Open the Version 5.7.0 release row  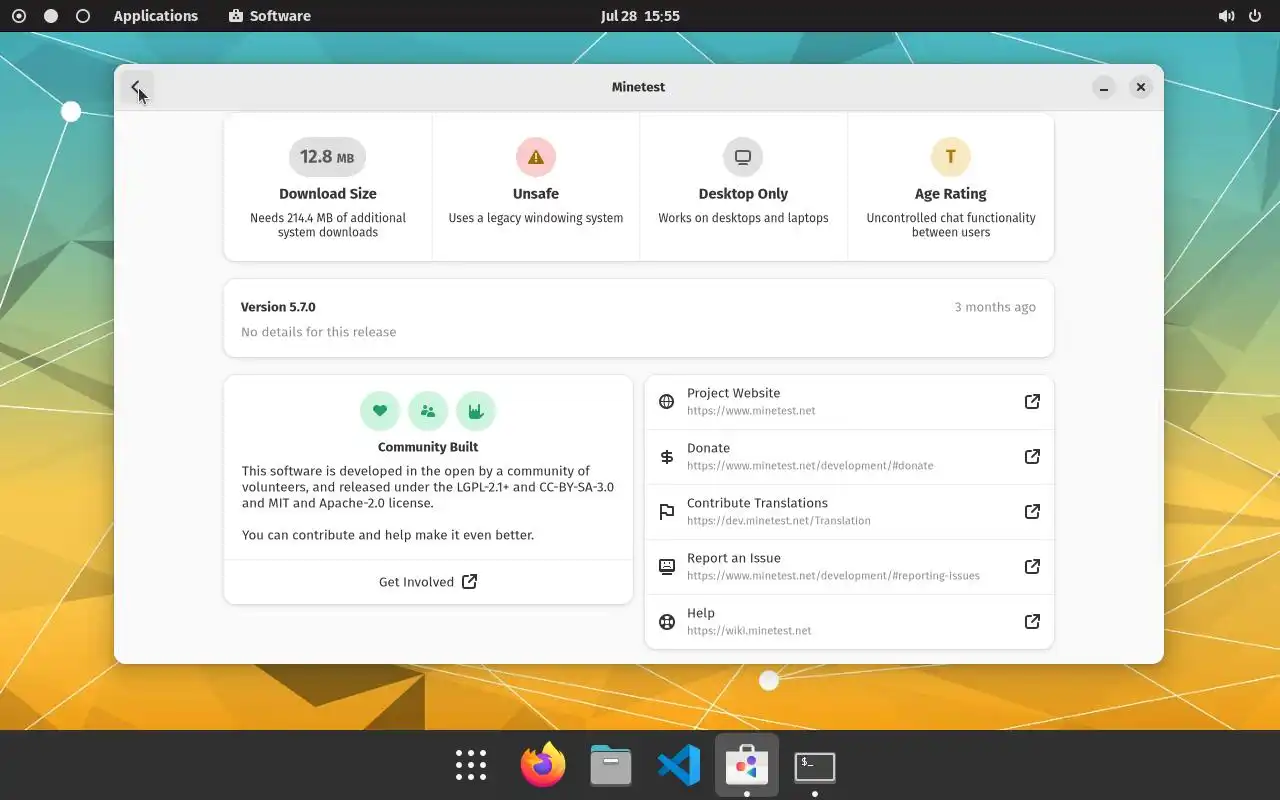[638, 318]
